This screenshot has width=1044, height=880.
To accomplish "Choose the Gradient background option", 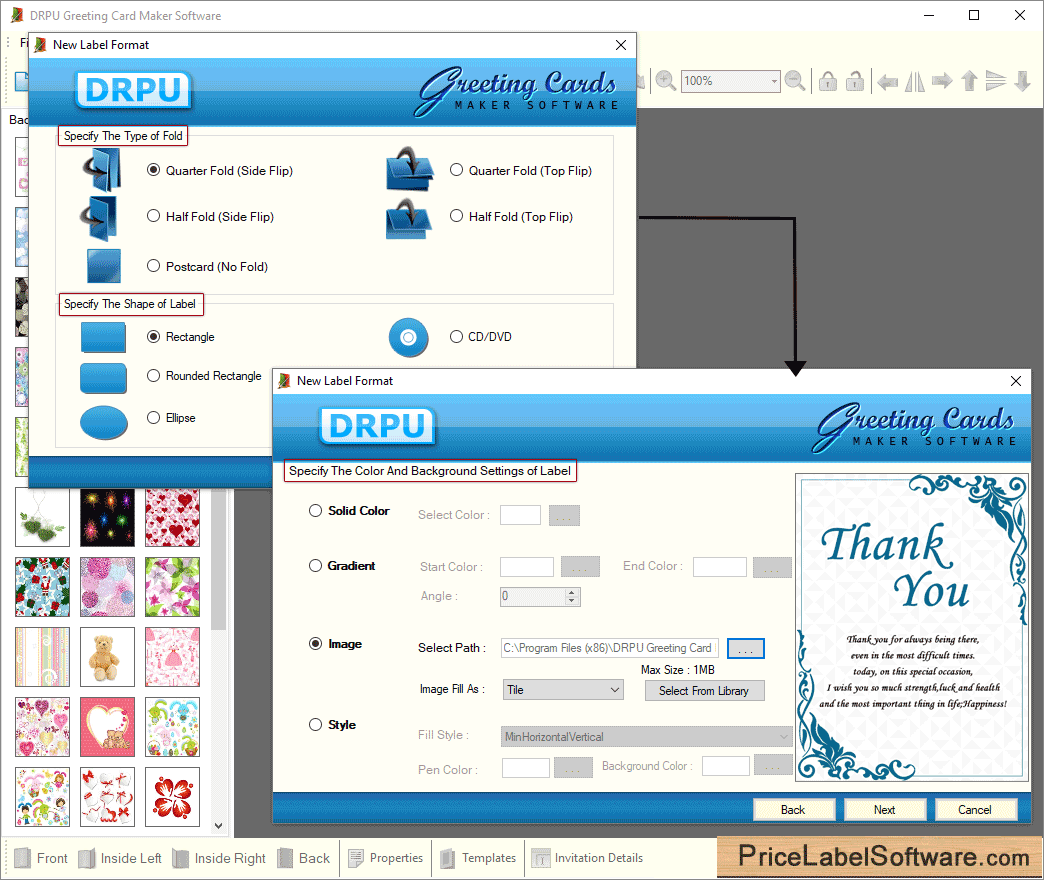I will point(316,565).
